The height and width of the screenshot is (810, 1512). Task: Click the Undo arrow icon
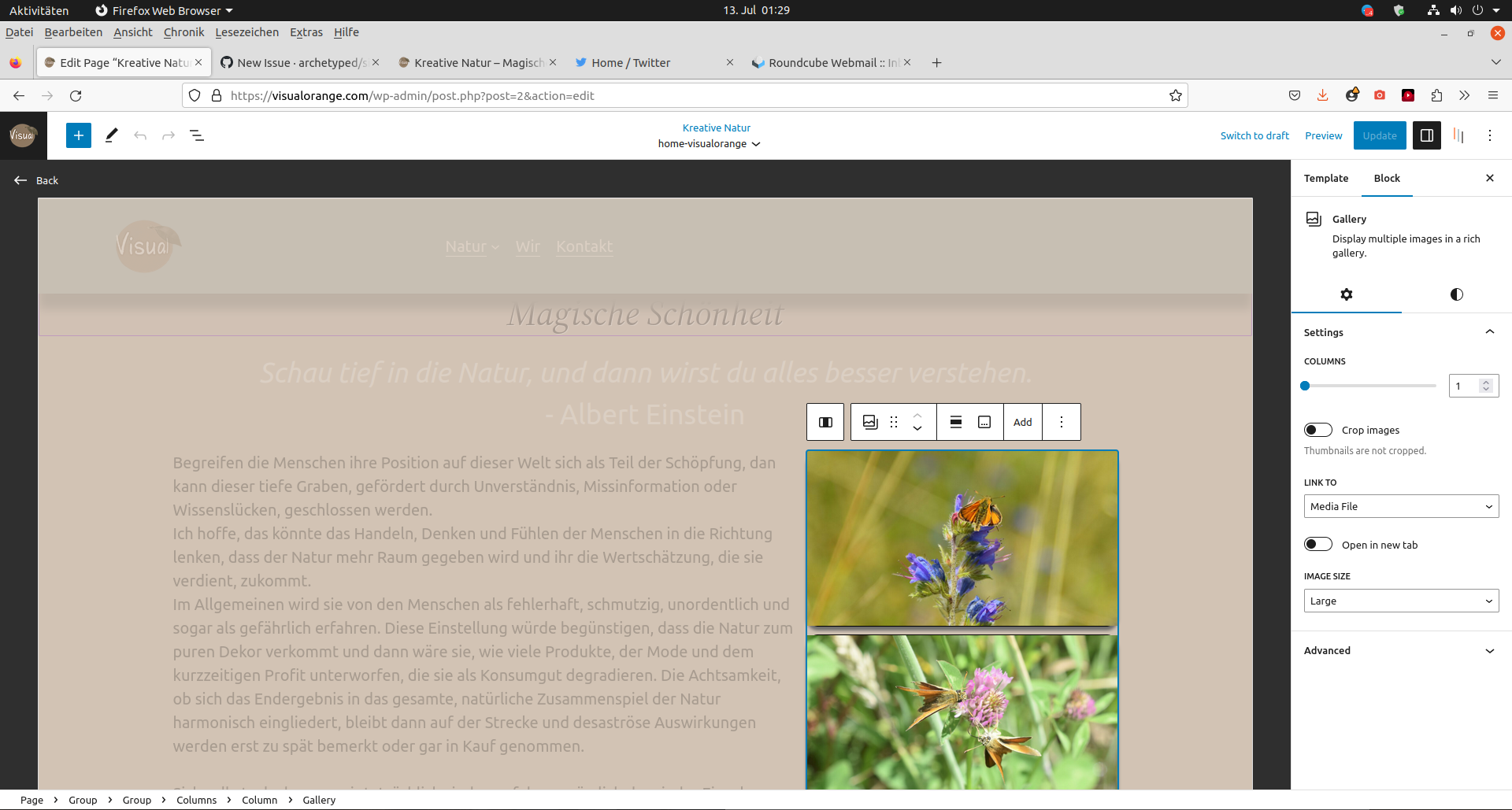[140, 135]
